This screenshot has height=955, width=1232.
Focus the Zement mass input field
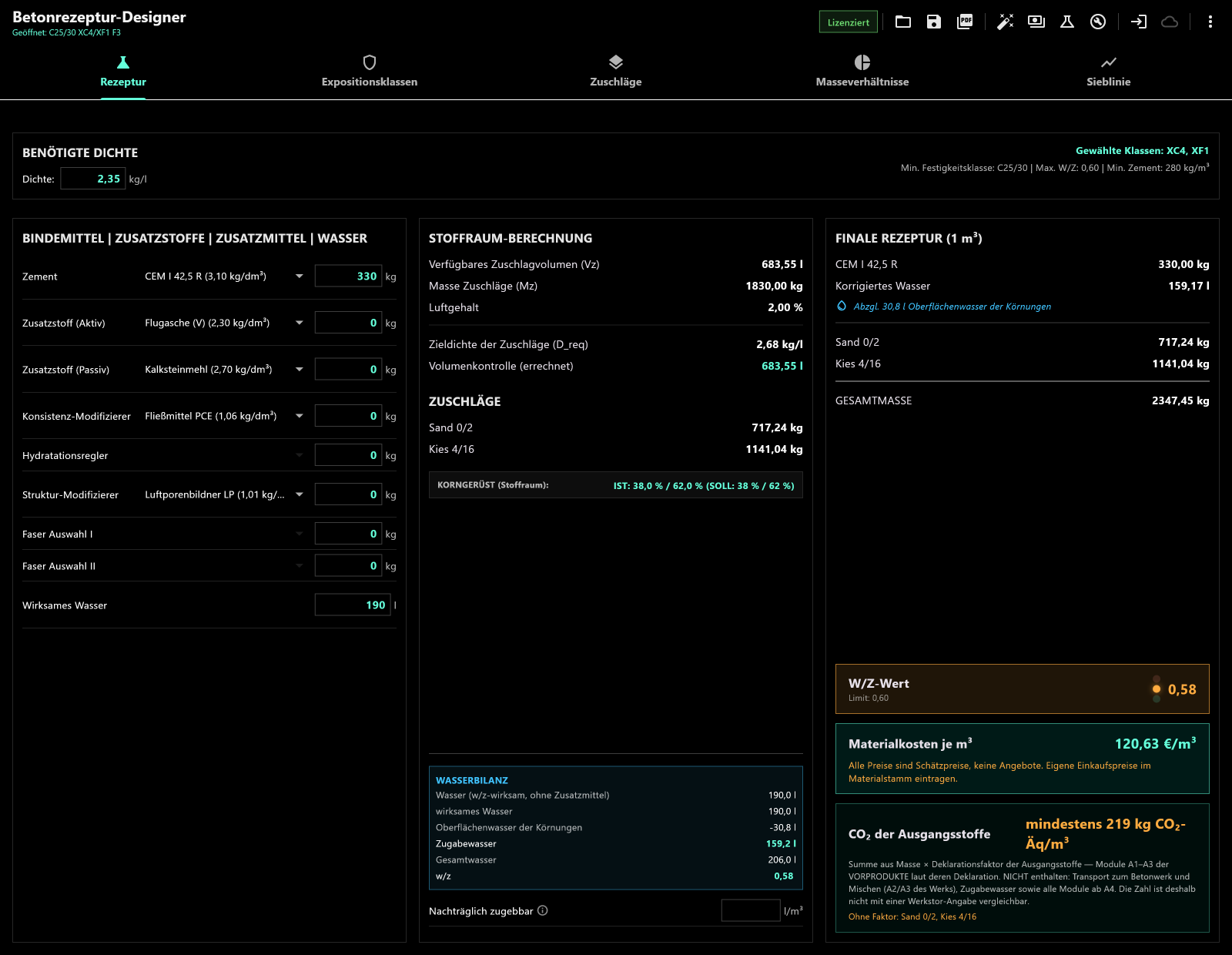click(x=348, y=276)
